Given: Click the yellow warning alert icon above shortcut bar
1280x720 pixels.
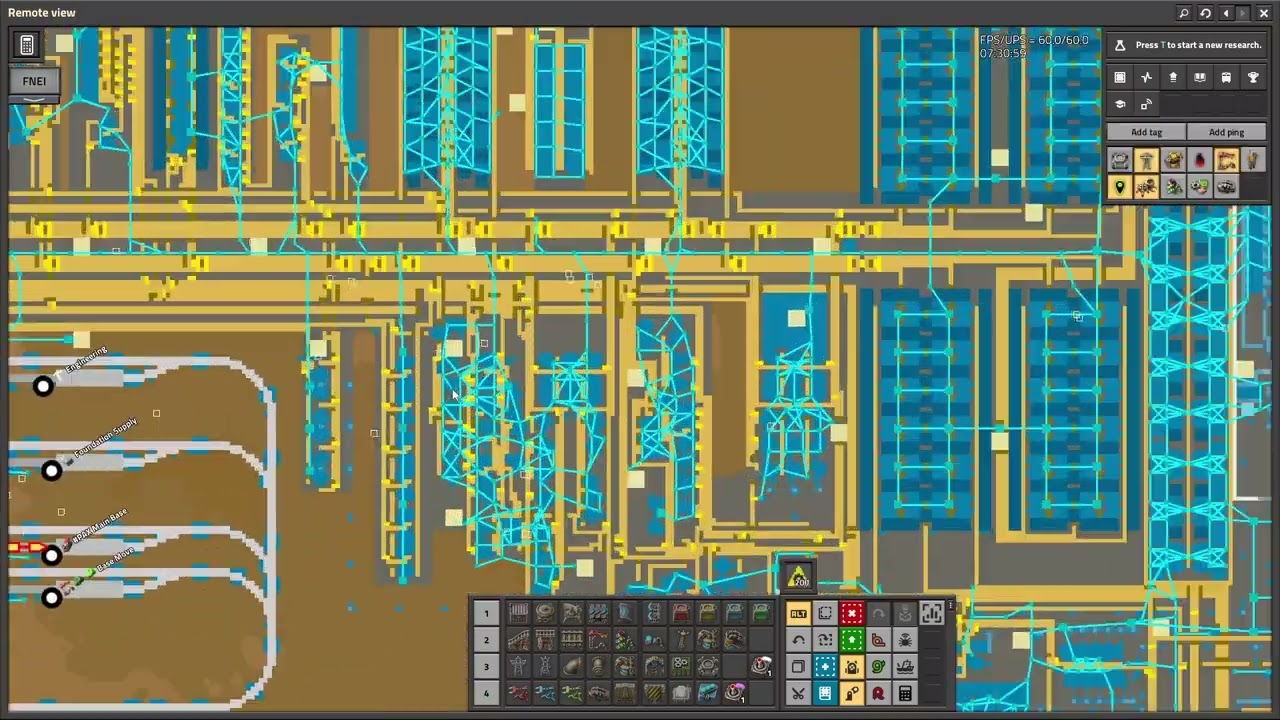Looking at the screenshot, I should 798,577.
